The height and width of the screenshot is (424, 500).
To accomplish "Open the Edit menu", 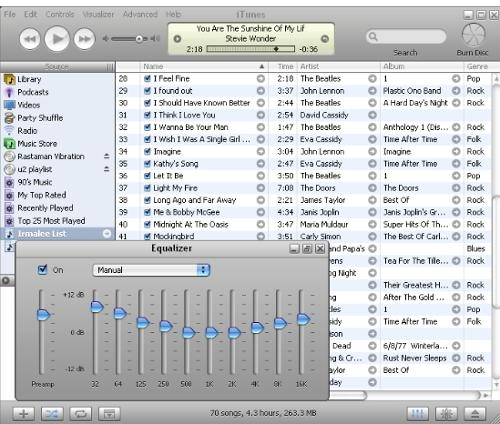I will (30, 14).
